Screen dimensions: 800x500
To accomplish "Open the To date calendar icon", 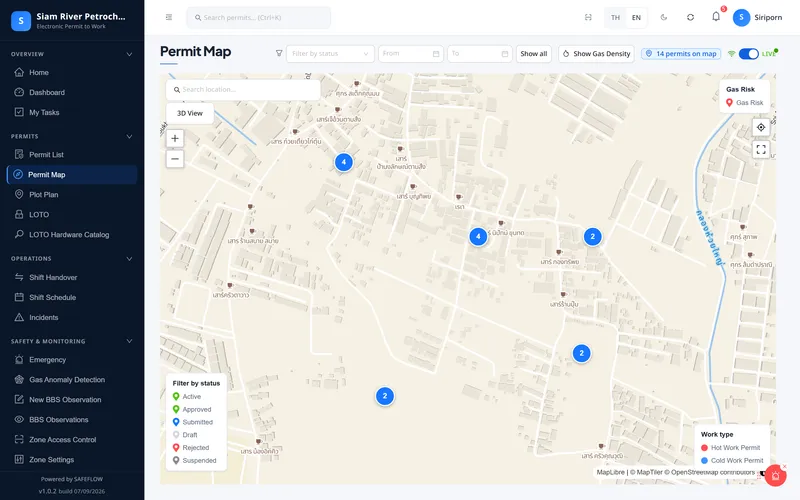I will [505, 54].
